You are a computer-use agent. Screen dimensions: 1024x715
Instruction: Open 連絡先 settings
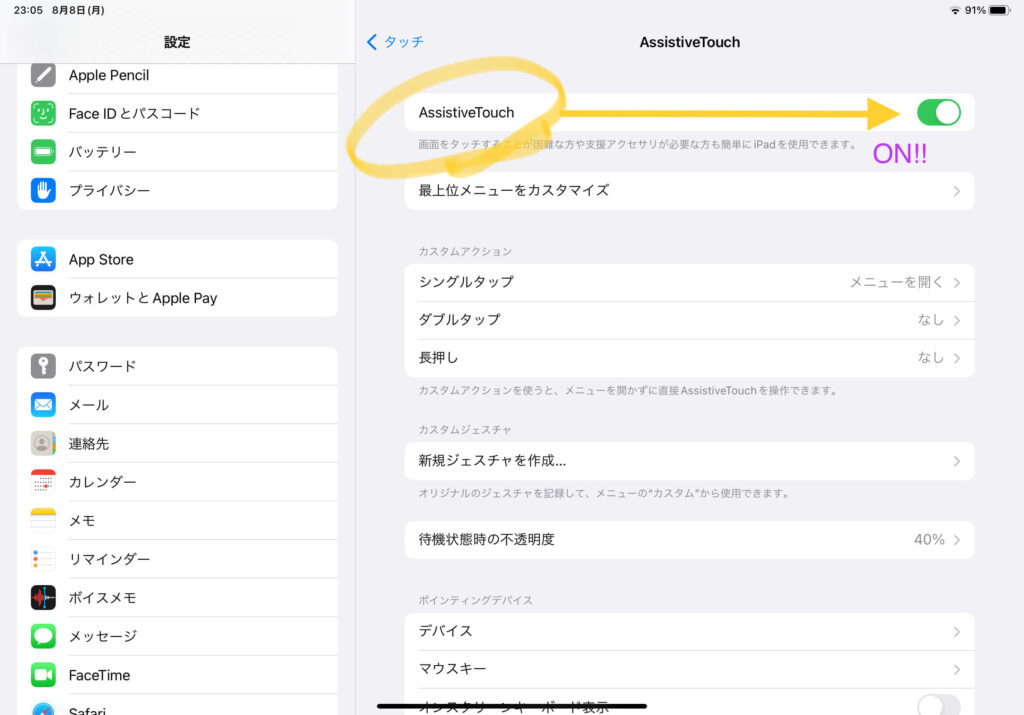(x=178, y=443)
